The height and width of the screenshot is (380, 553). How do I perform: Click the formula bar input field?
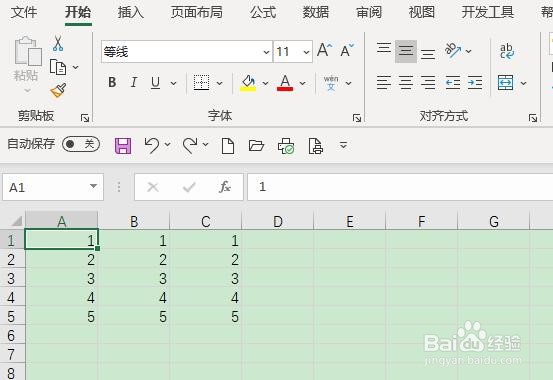[x=400, y=187]
